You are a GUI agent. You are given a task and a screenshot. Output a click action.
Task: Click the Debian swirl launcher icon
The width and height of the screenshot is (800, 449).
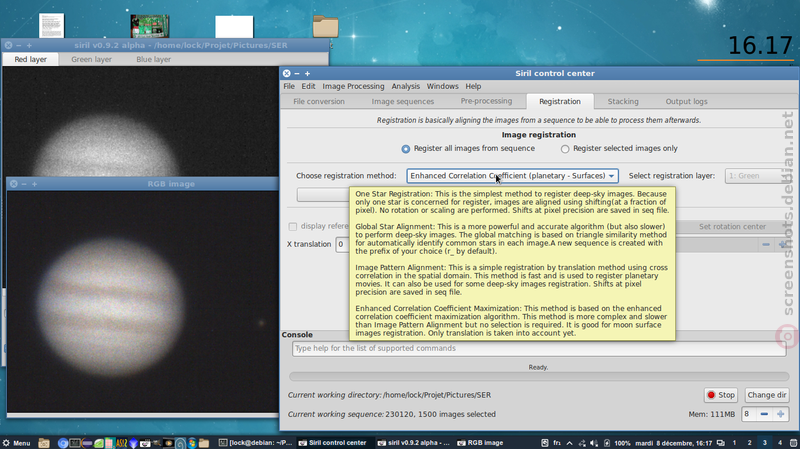click(x=180, y=443)
